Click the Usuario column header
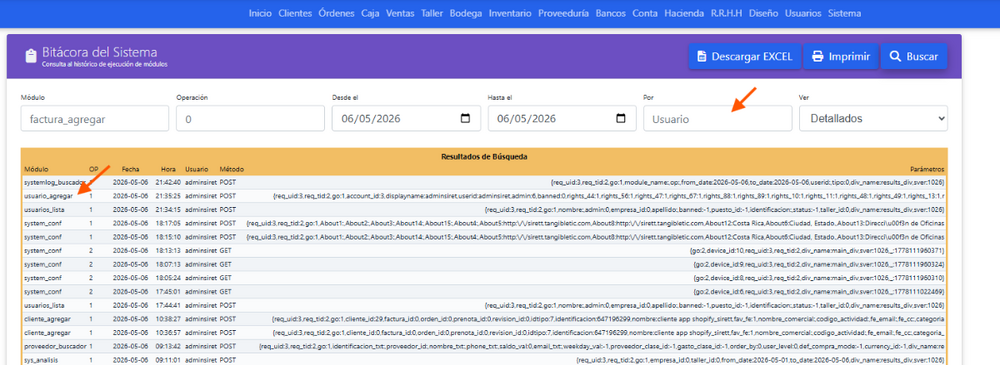This screenshot has width=1000, height=365. pyautogui.click(x=196, y=169)
